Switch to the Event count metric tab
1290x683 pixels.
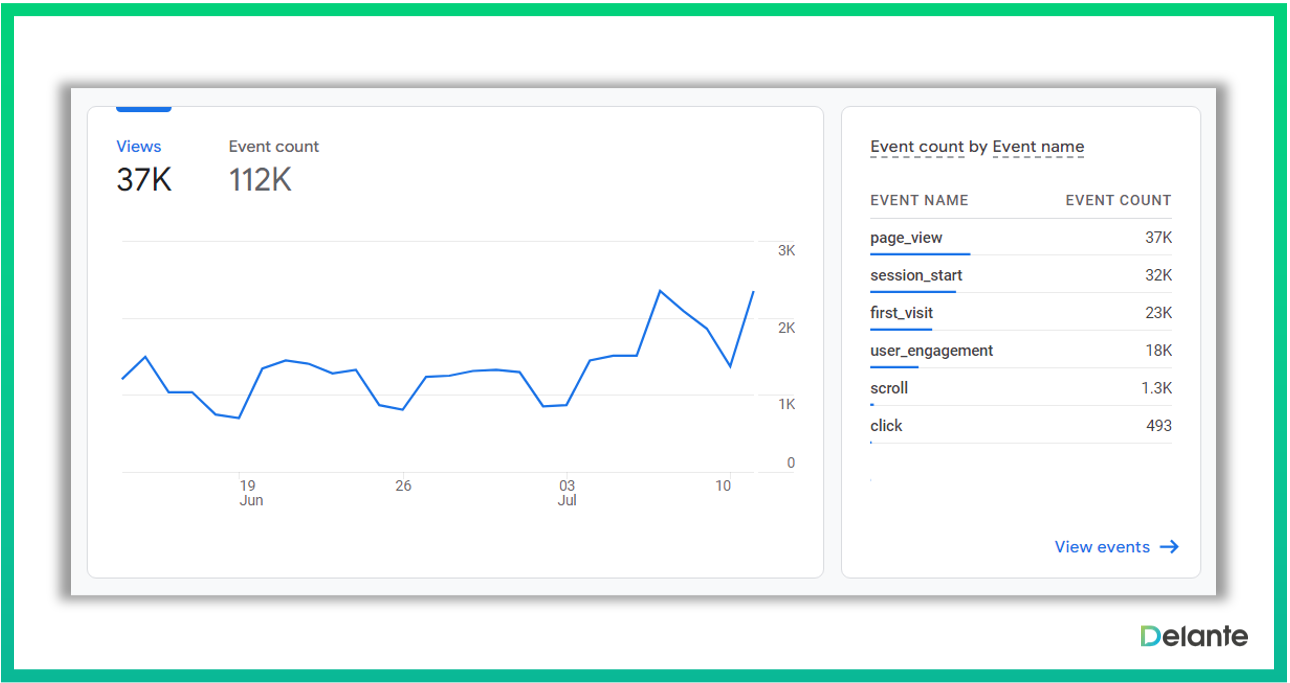coord(273,147)
